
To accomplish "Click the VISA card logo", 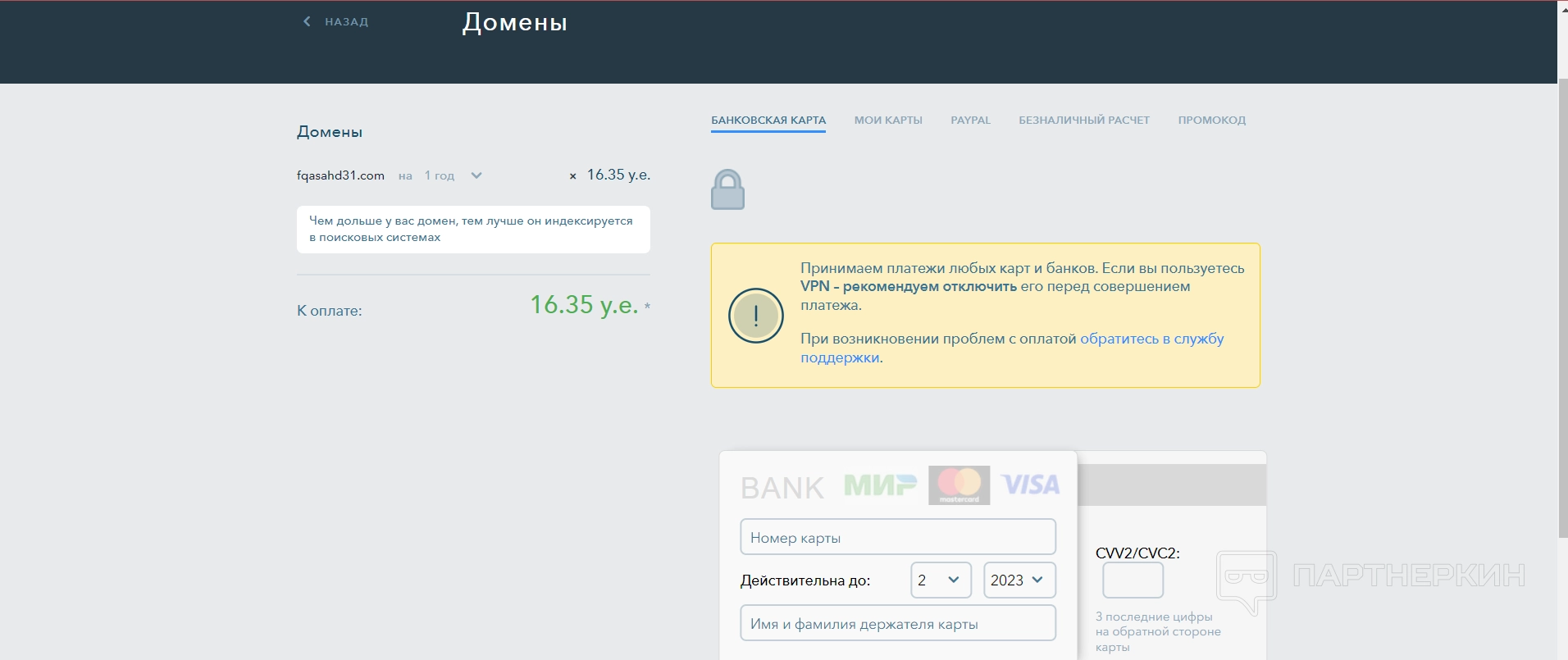I will point(1030,485).
